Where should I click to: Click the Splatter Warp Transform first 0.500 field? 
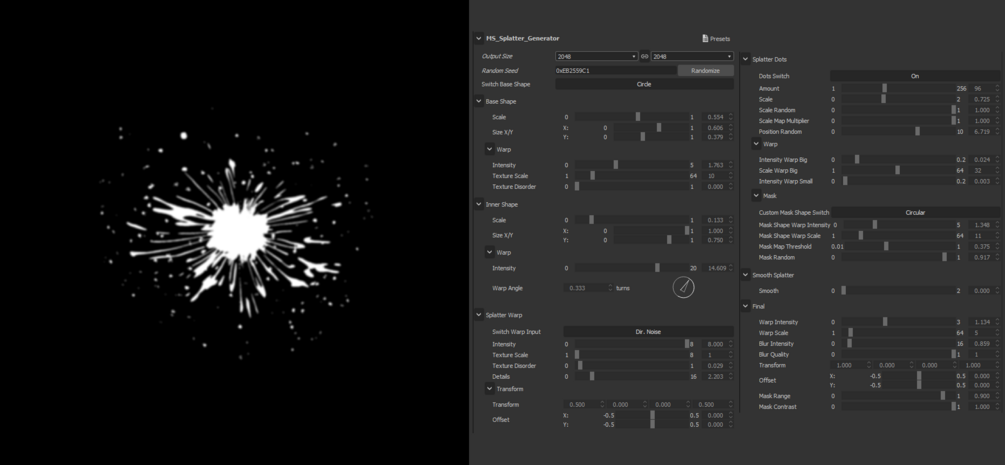(580, 404)
